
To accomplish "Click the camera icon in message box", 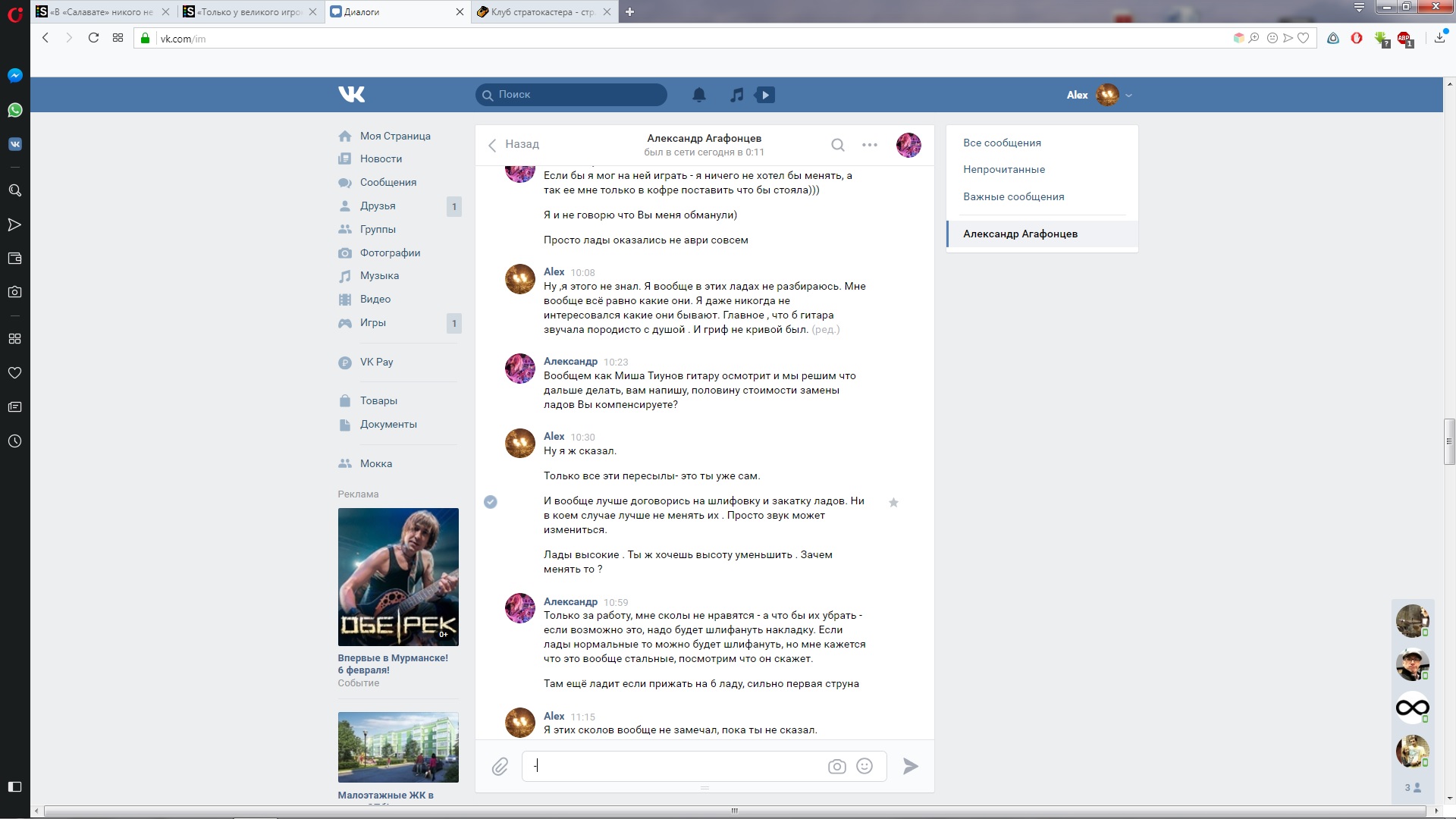I will pyautogui.click(x=836, y=767).
